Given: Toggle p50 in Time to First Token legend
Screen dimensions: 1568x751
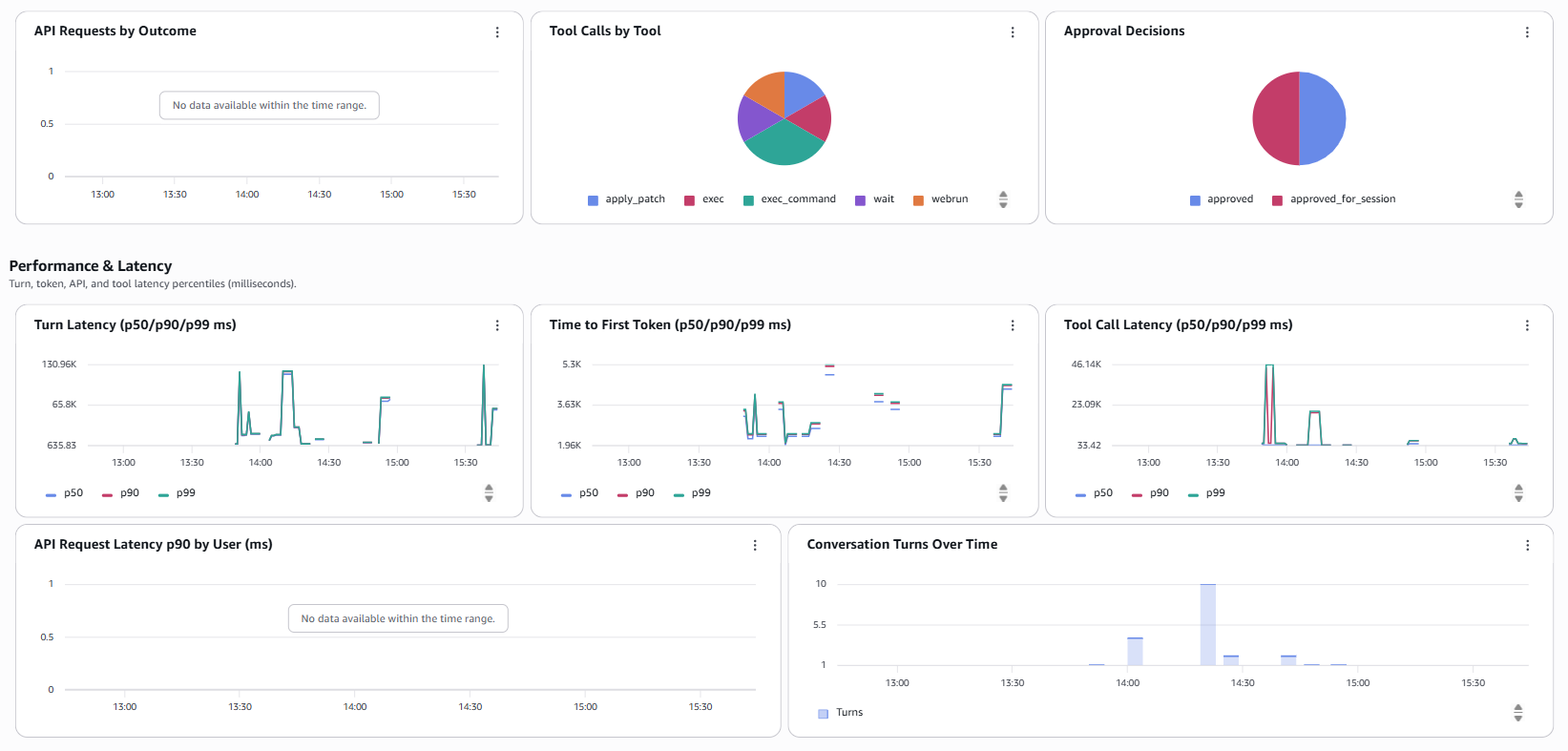Looking at the screenshot, I should 579,493.
